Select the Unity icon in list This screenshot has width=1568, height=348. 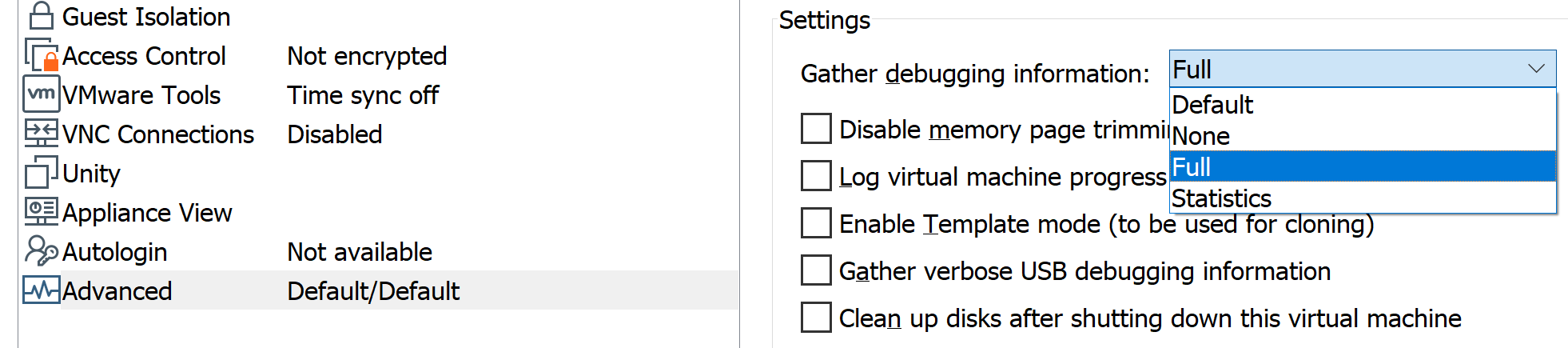pos(42,173)
